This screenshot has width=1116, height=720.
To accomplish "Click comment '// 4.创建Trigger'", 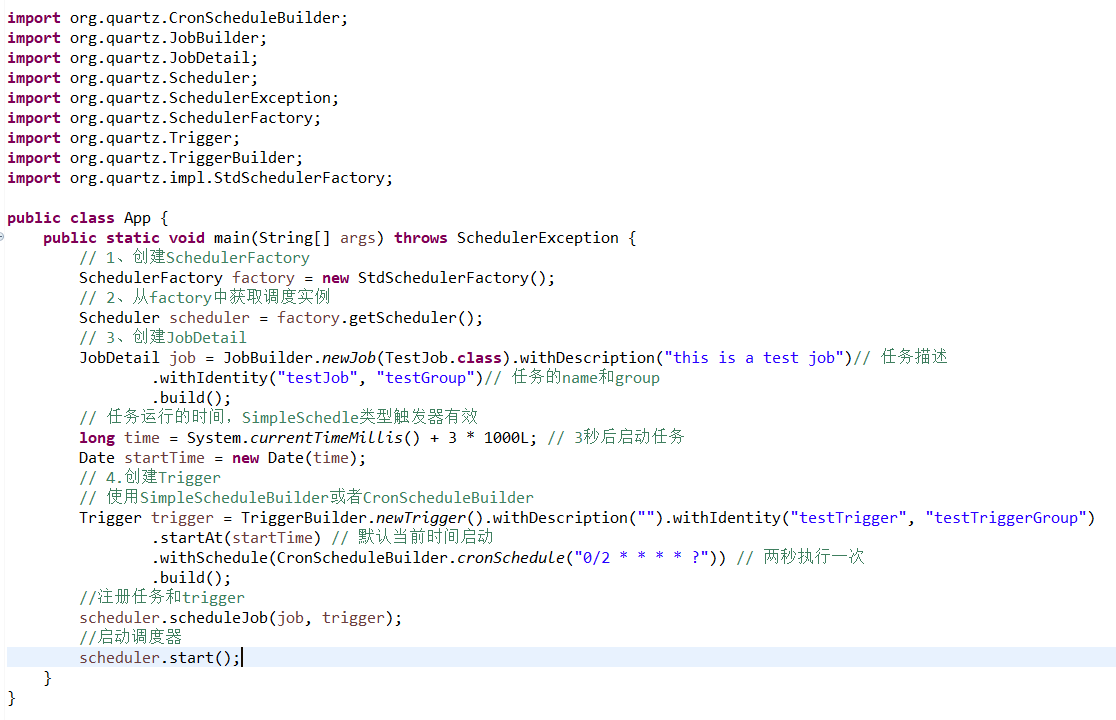I will coord(149,477).
